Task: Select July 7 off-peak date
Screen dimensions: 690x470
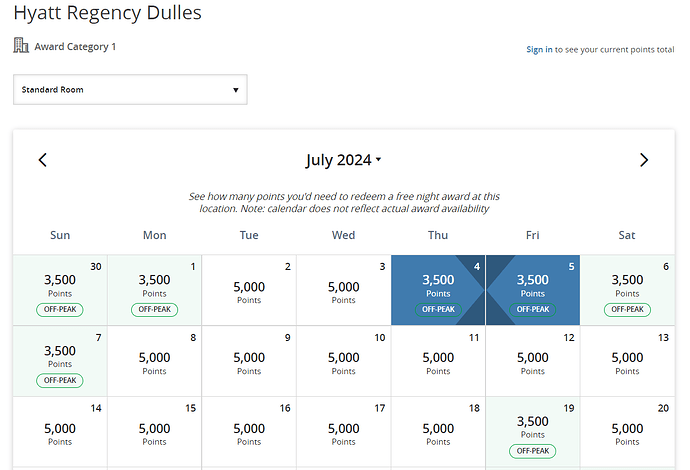Action: point(60,361)
